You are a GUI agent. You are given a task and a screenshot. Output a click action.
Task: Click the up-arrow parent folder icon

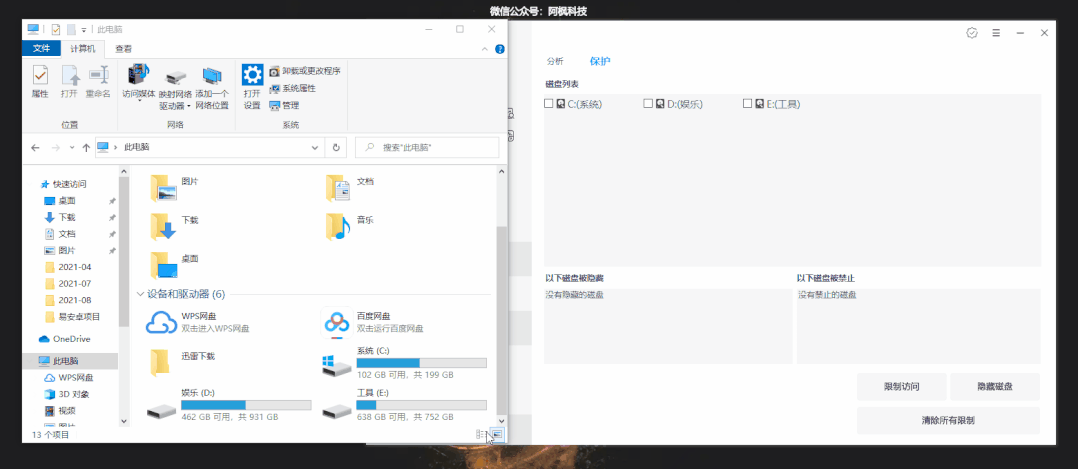click(86, 147)
